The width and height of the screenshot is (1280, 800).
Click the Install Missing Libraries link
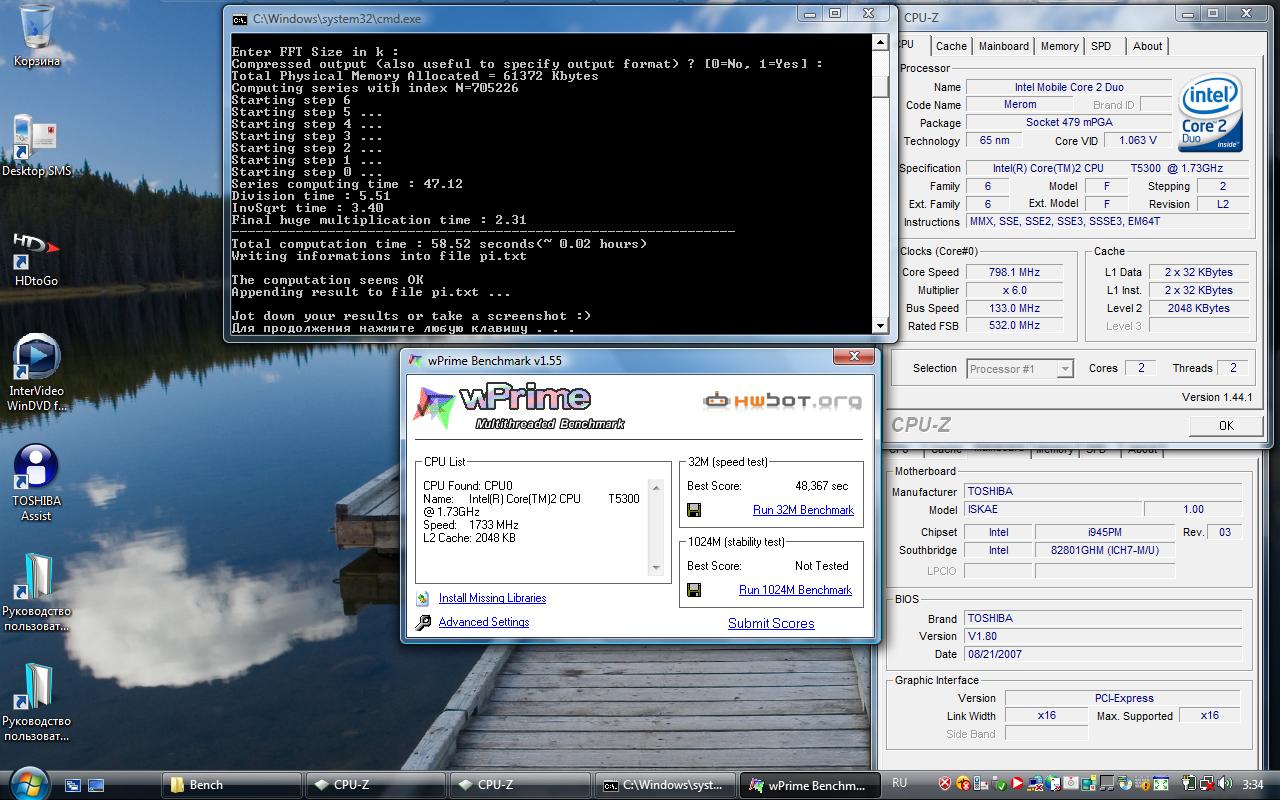tap(492, 598)
